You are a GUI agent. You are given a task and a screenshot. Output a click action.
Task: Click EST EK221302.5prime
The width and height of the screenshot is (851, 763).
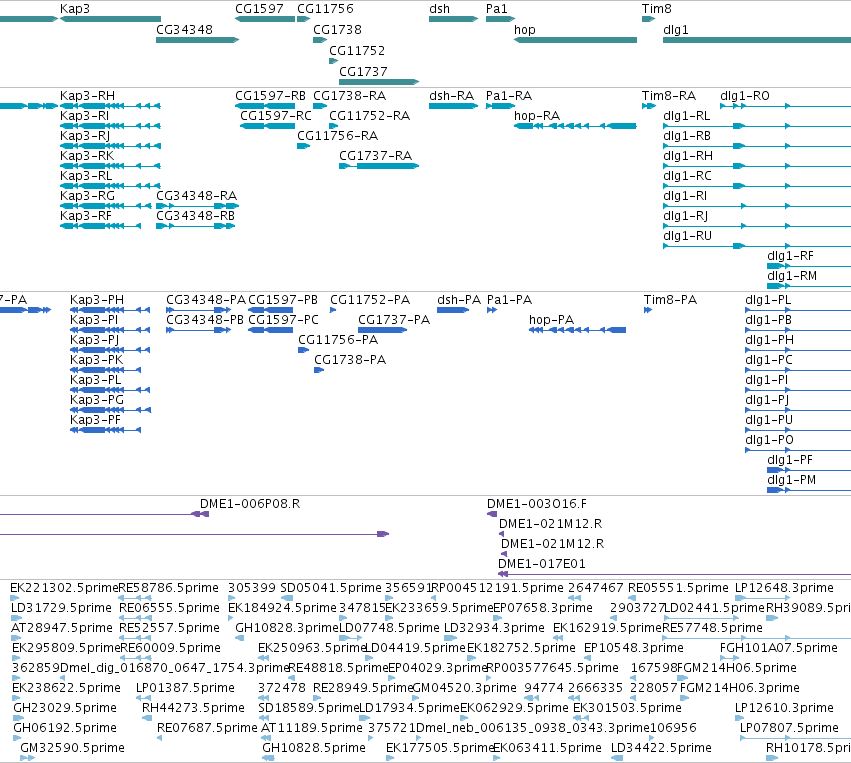[x=15, y=598]
